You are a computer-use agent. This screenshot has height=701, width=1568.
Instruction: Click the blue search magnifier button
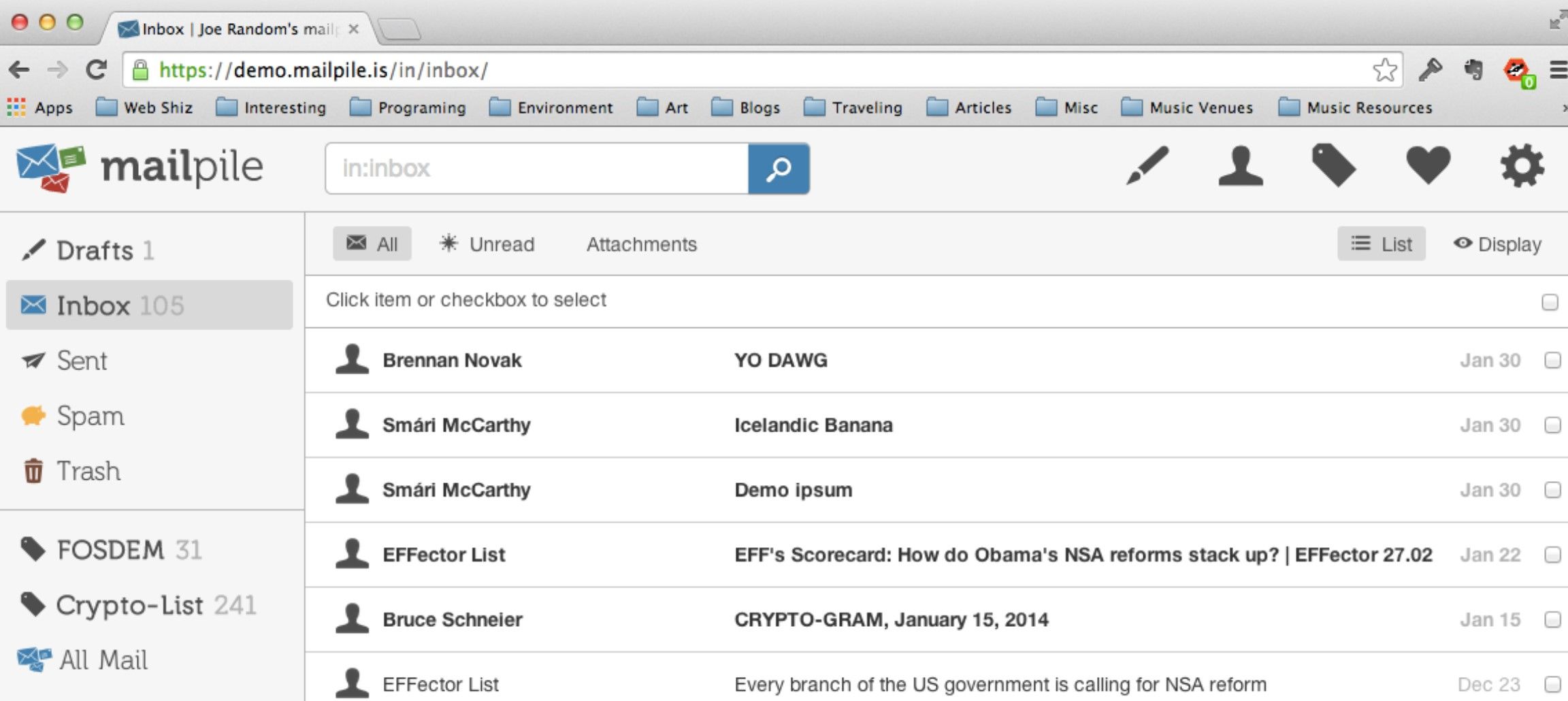pos(778,169)
